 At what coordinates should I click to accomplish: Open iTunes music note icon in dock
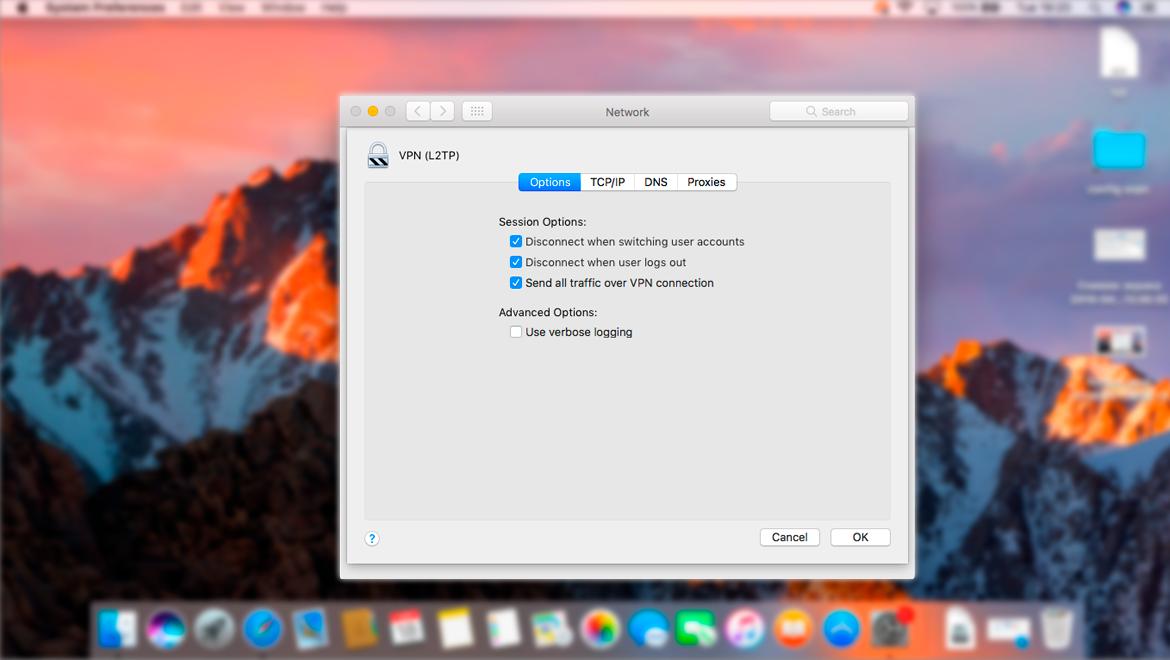(x=745, y=629)
